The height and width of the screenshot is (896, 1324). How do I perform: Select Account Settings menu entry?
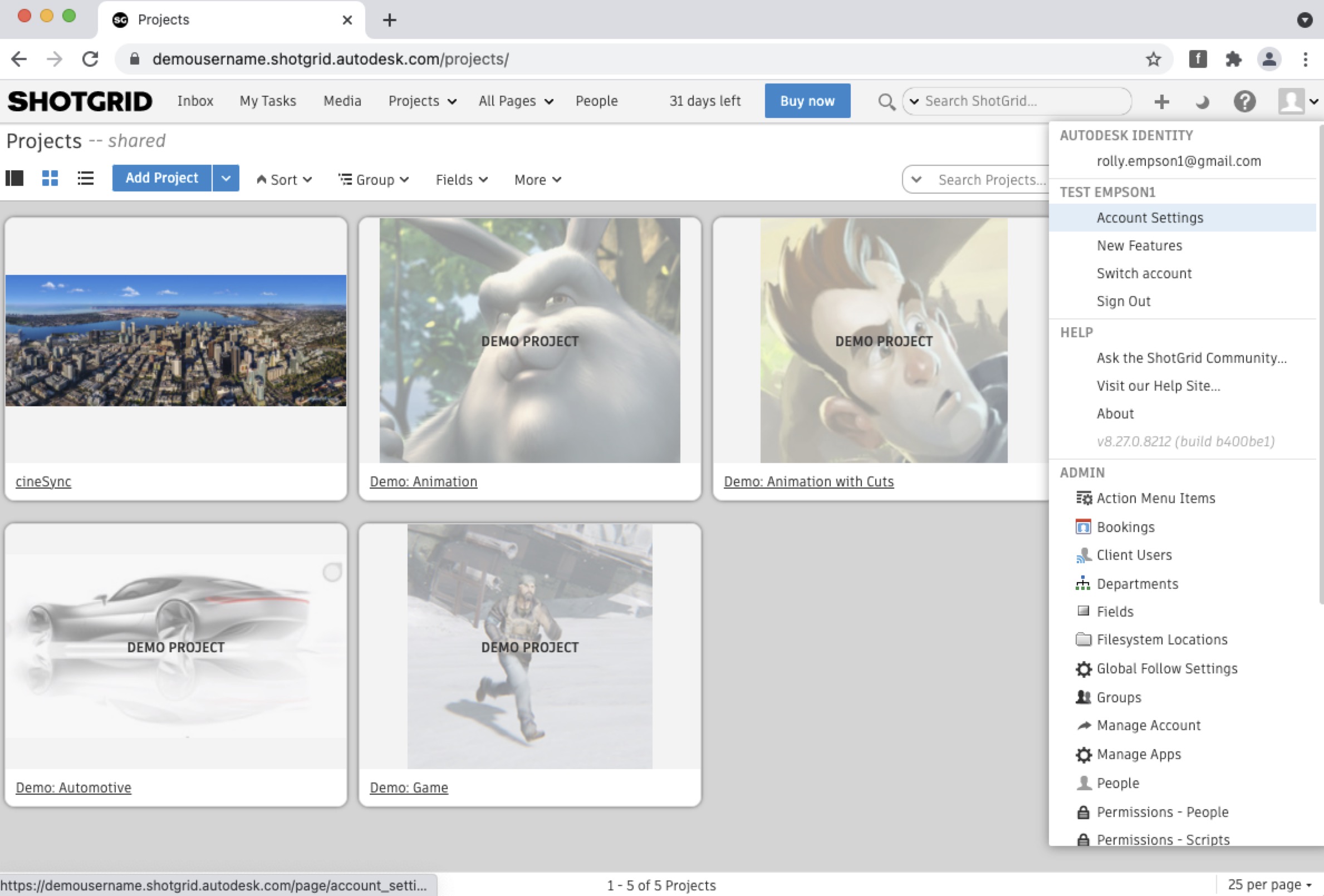point(1150,218)
